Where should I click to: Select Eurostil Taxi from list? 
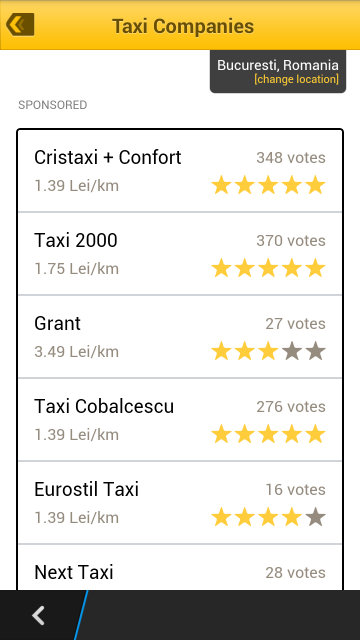180,502
